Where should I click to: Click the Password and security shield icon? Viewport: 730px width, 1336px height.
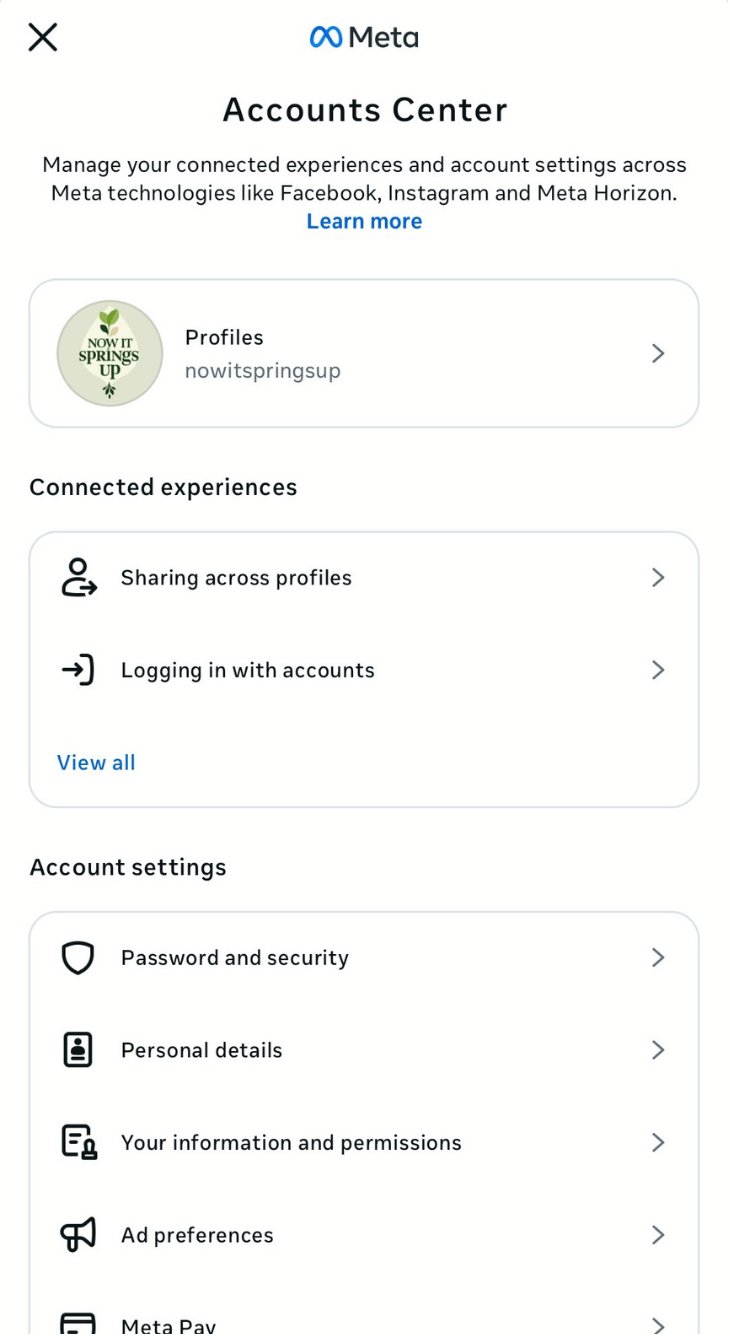pos(78,958)
